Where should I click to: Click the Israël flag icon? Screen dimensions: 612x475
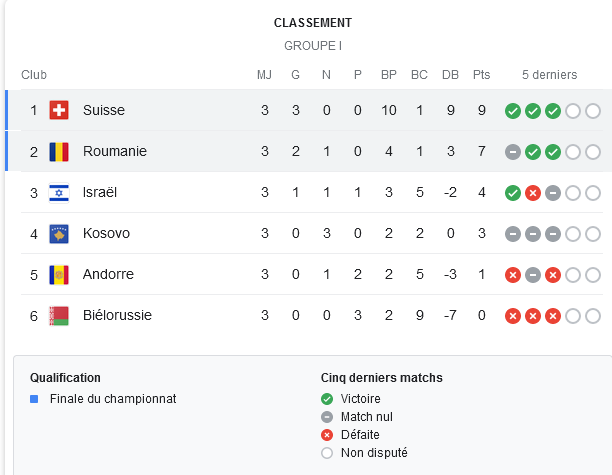pos(59,193)
